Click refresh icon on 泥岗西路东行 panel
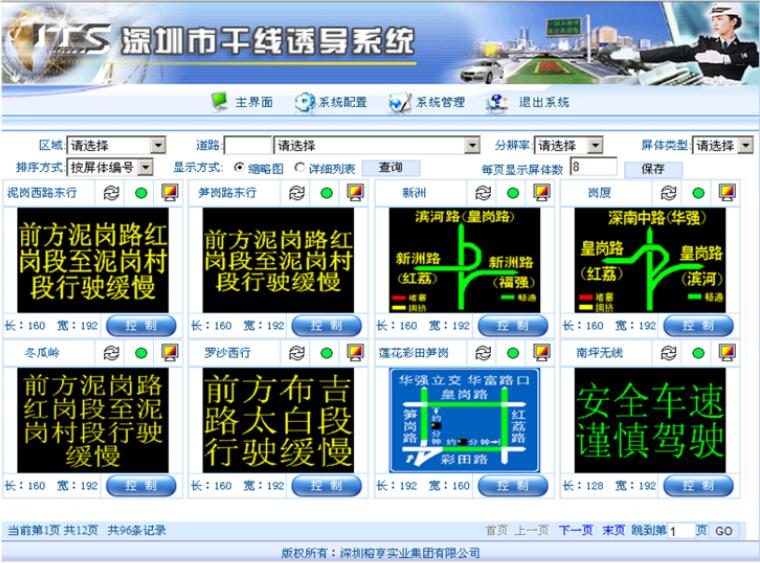This screenshot has width=760, height=563. pyautogui.click(x=111, y=193)
